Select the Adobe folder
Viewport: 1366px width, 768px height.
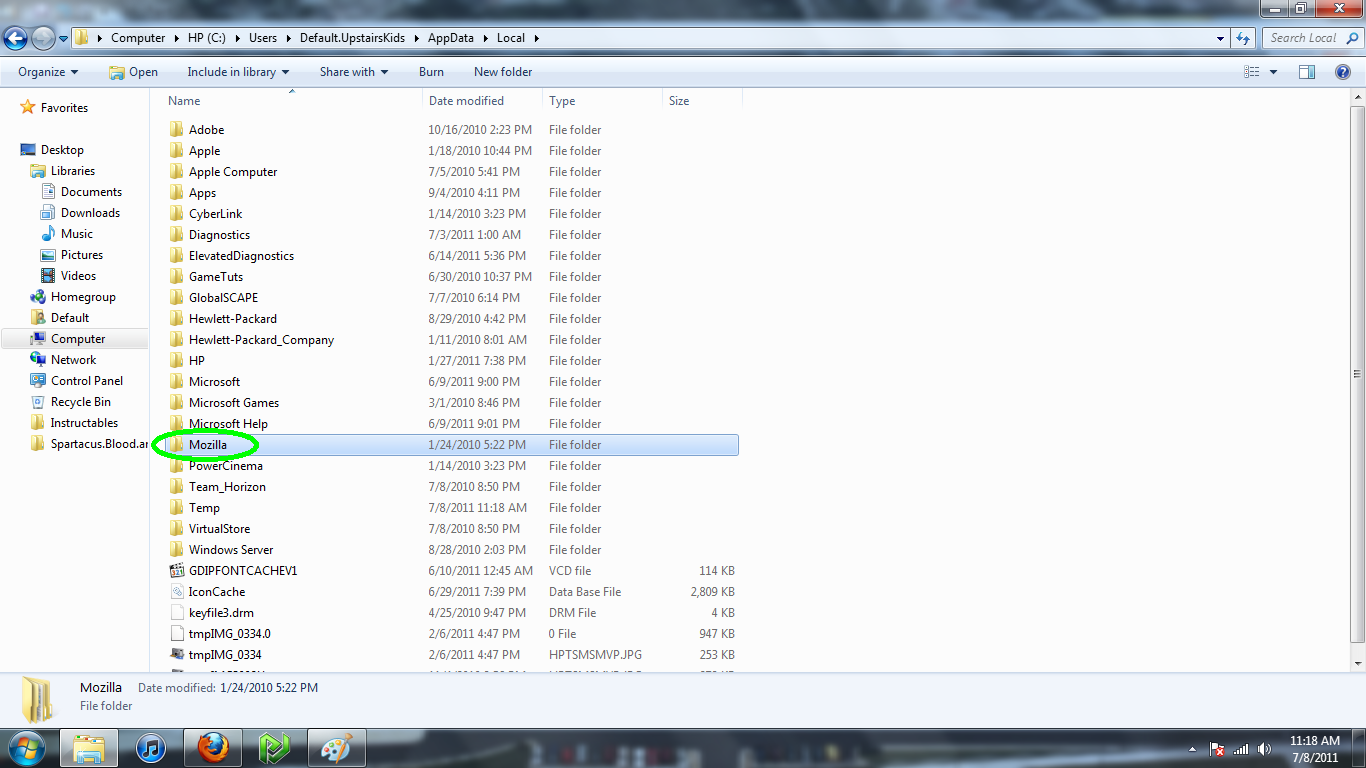tap(206, 130)
